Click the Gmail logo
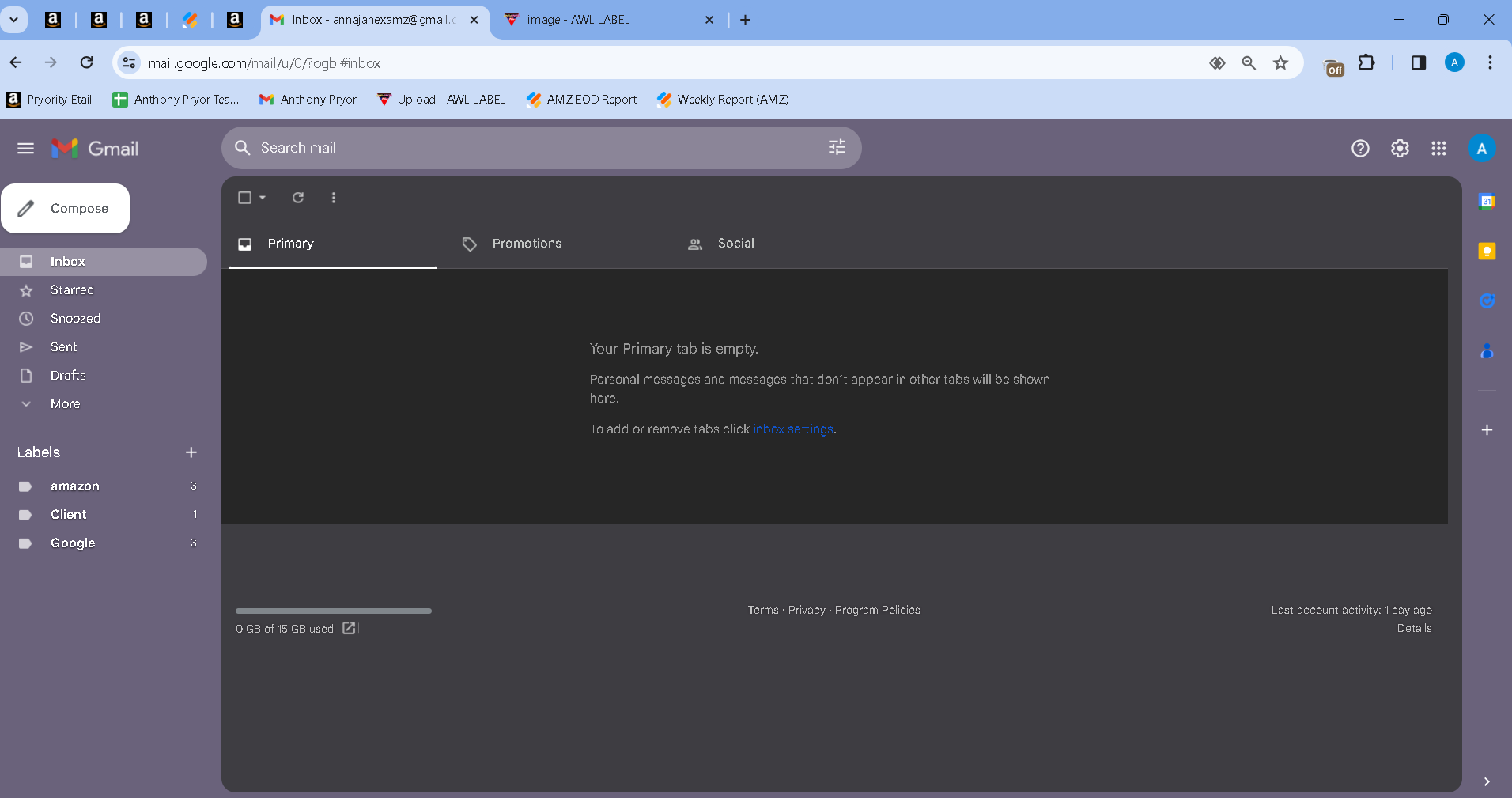This screenshot has width=1512, height=798. (95, 148)
